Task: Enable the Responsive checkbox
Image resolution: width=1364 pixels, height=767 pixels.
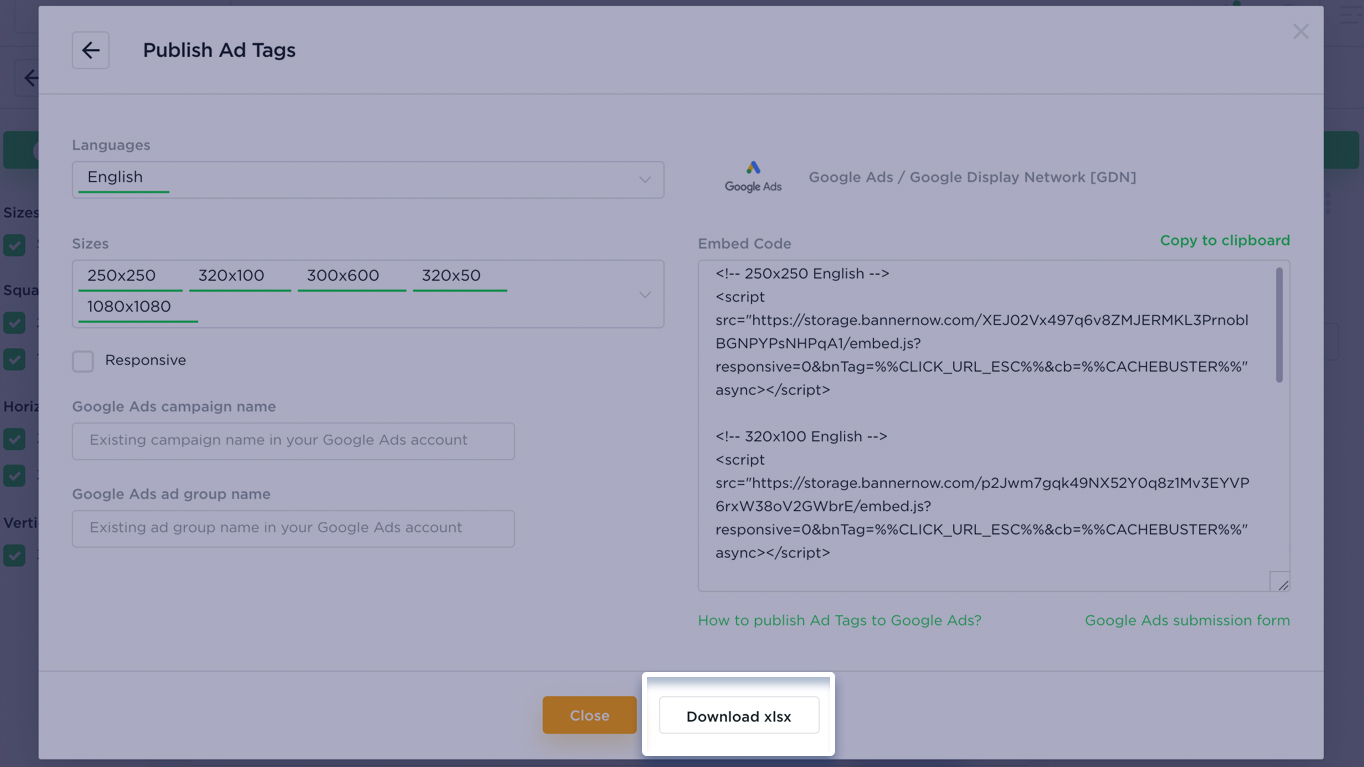Action: click(83, 361)
